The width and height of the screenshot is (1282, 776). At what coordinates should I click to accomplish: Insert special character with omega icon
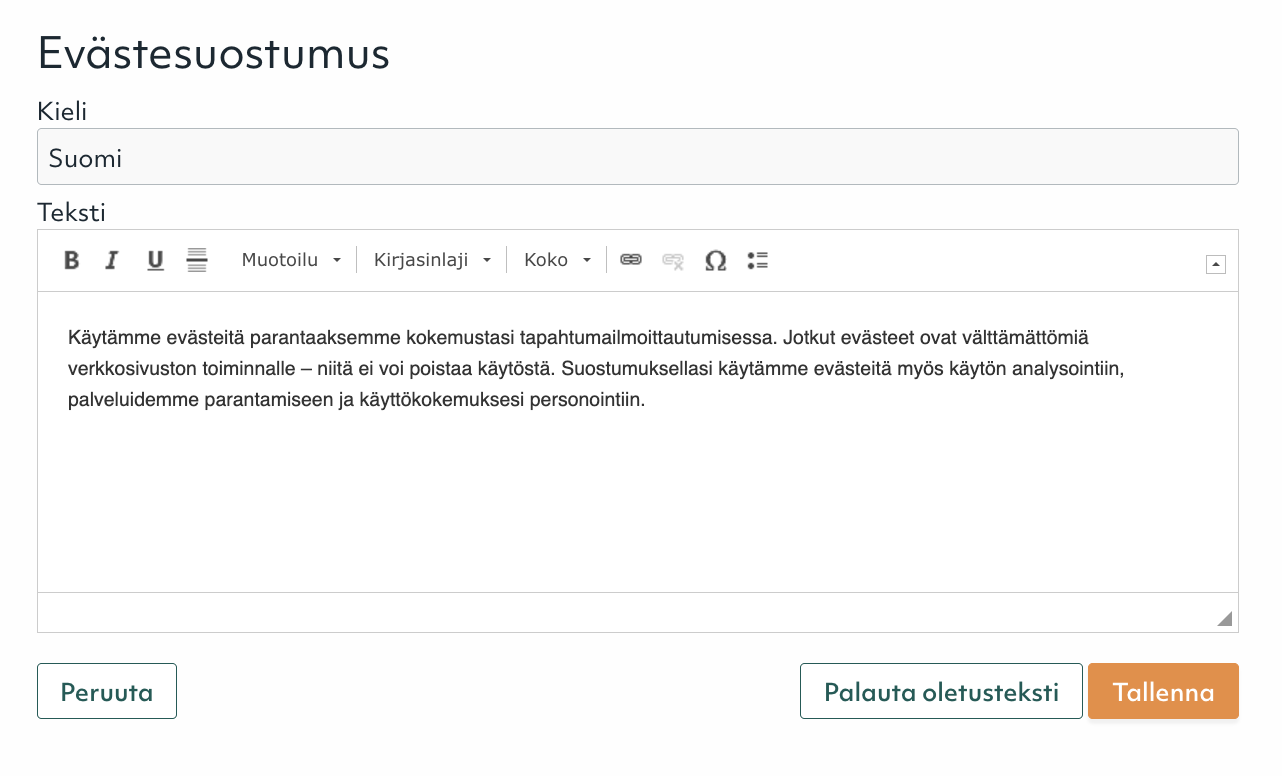point(715,261)
